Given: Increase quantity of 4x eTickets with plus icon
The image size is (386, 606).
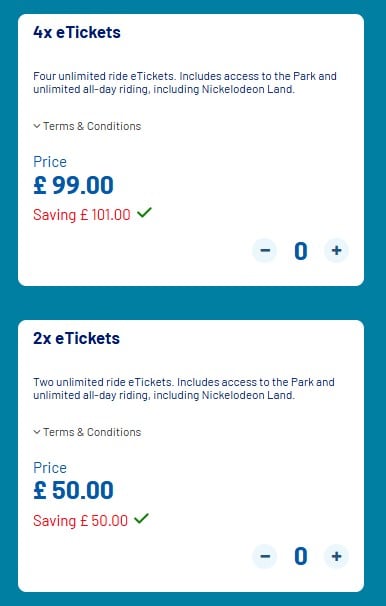Looking at the screenshot, I should (x=337, y=250).
